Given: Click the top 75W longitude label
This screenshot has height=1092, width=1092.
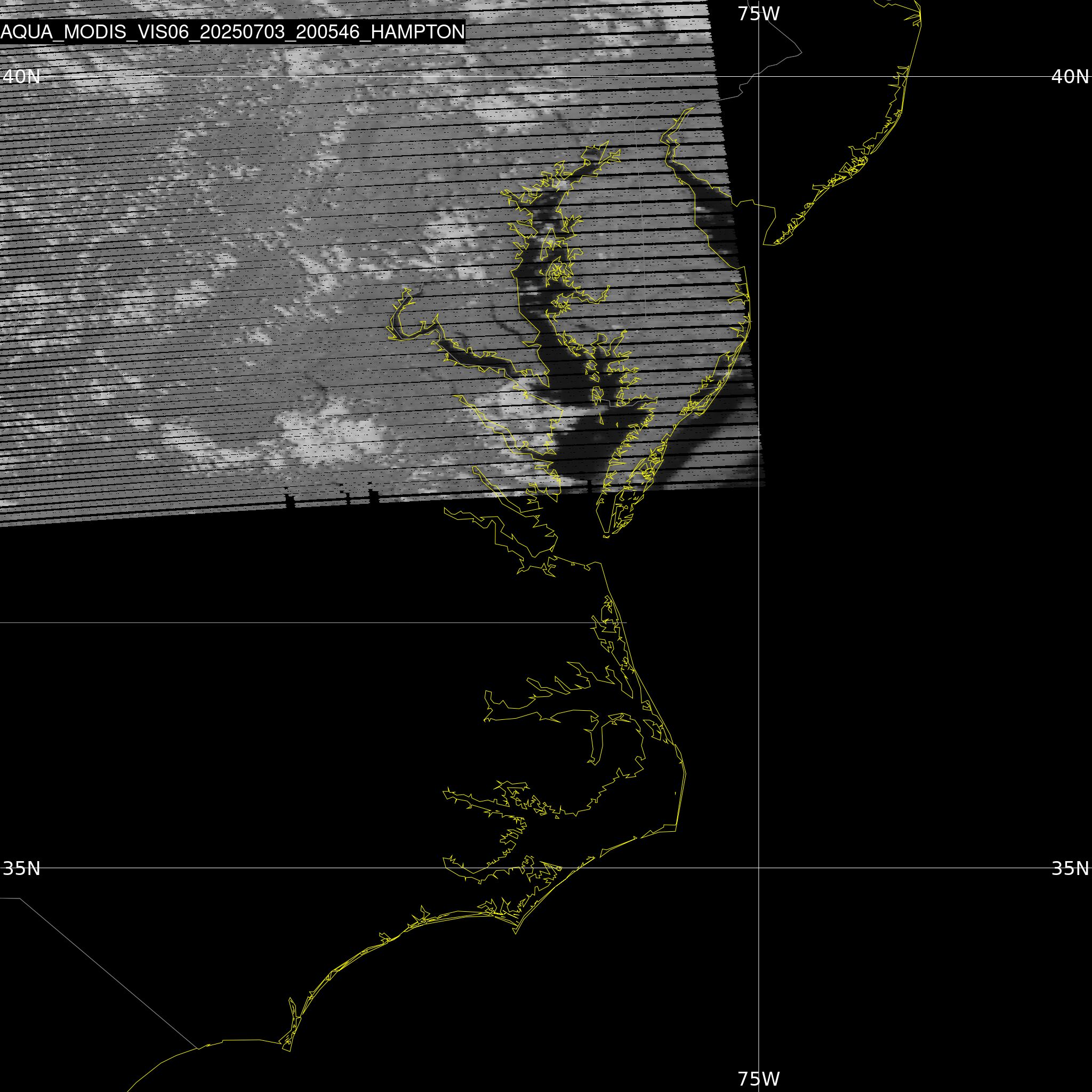Looking at the screenshot, I should pos(759,13).
